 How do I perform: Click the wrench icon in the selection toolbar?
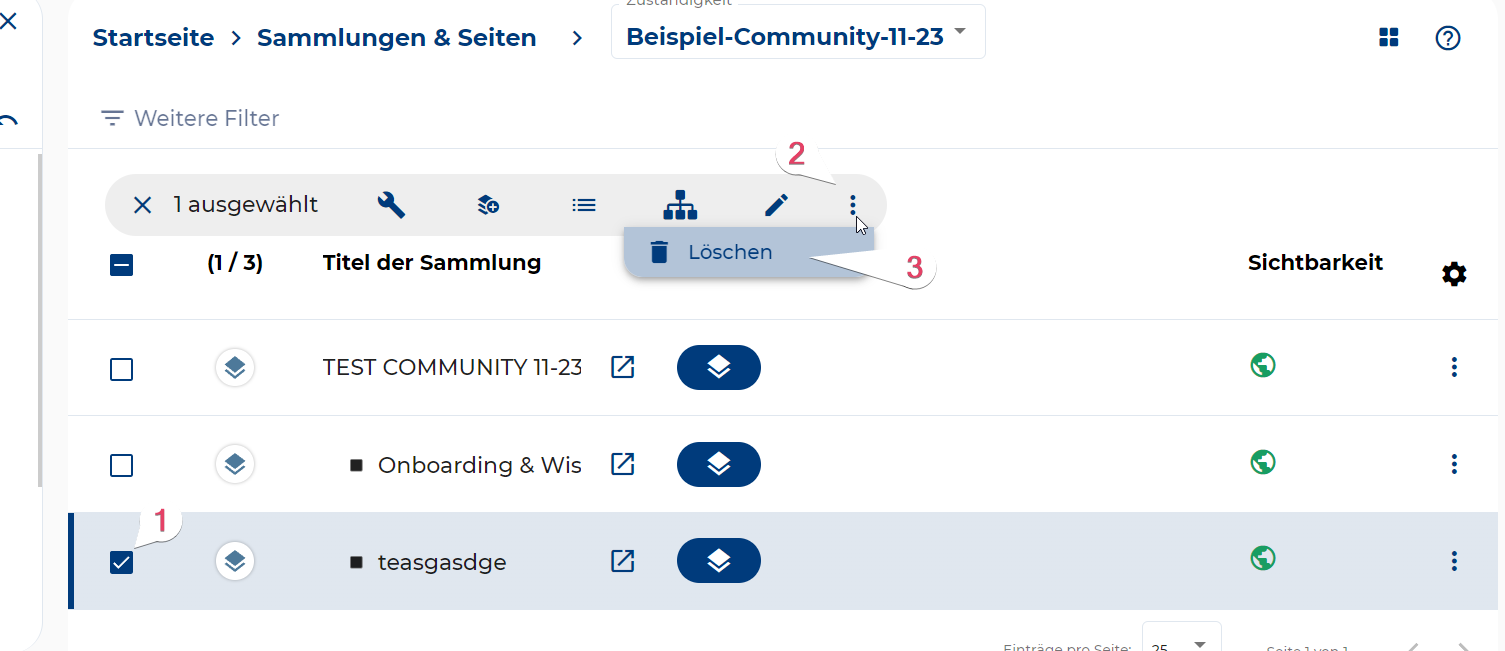pyautogui.click(x=391, y=205)
